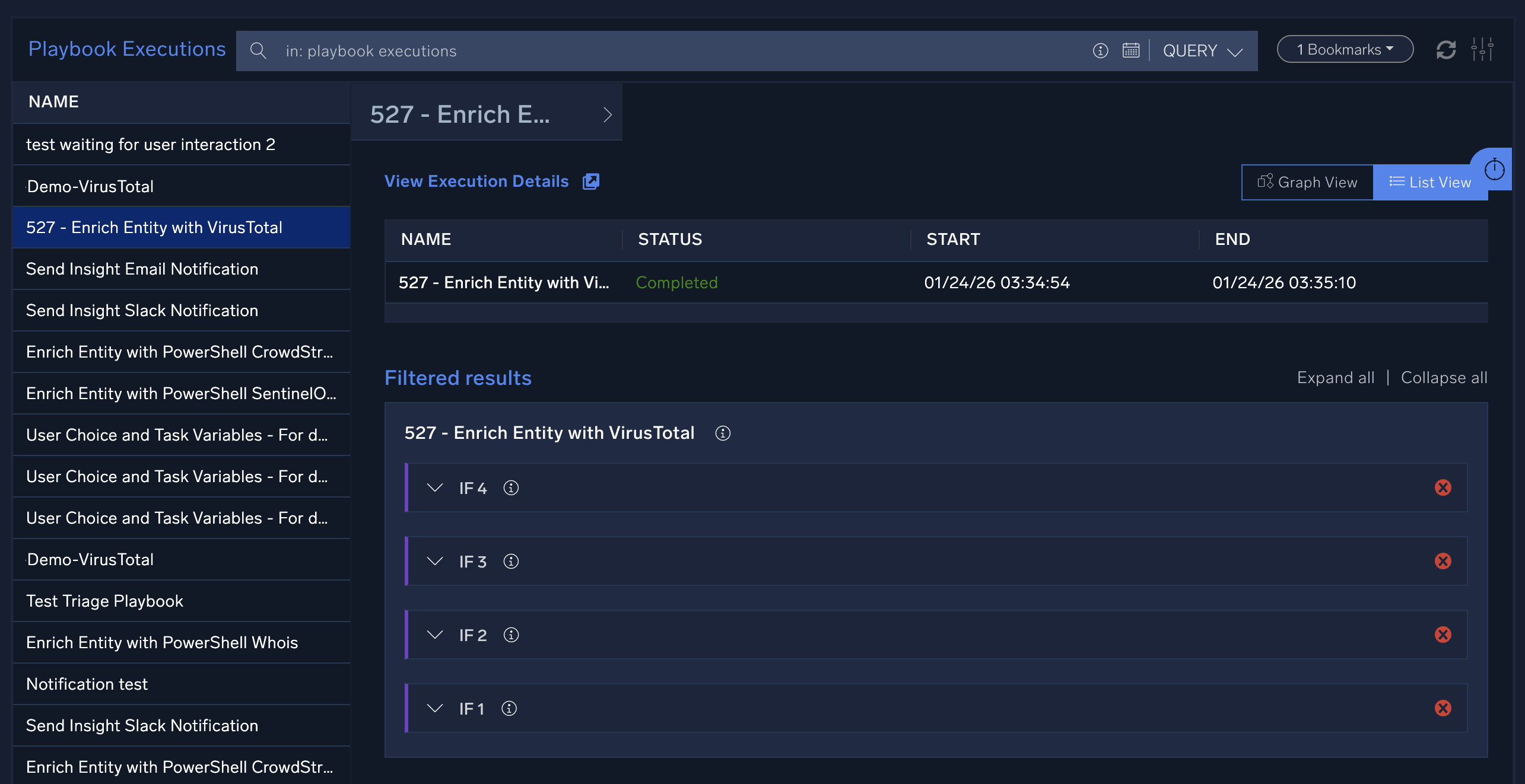
Task: Open the View Execution Details link
Action: [476, 181]
